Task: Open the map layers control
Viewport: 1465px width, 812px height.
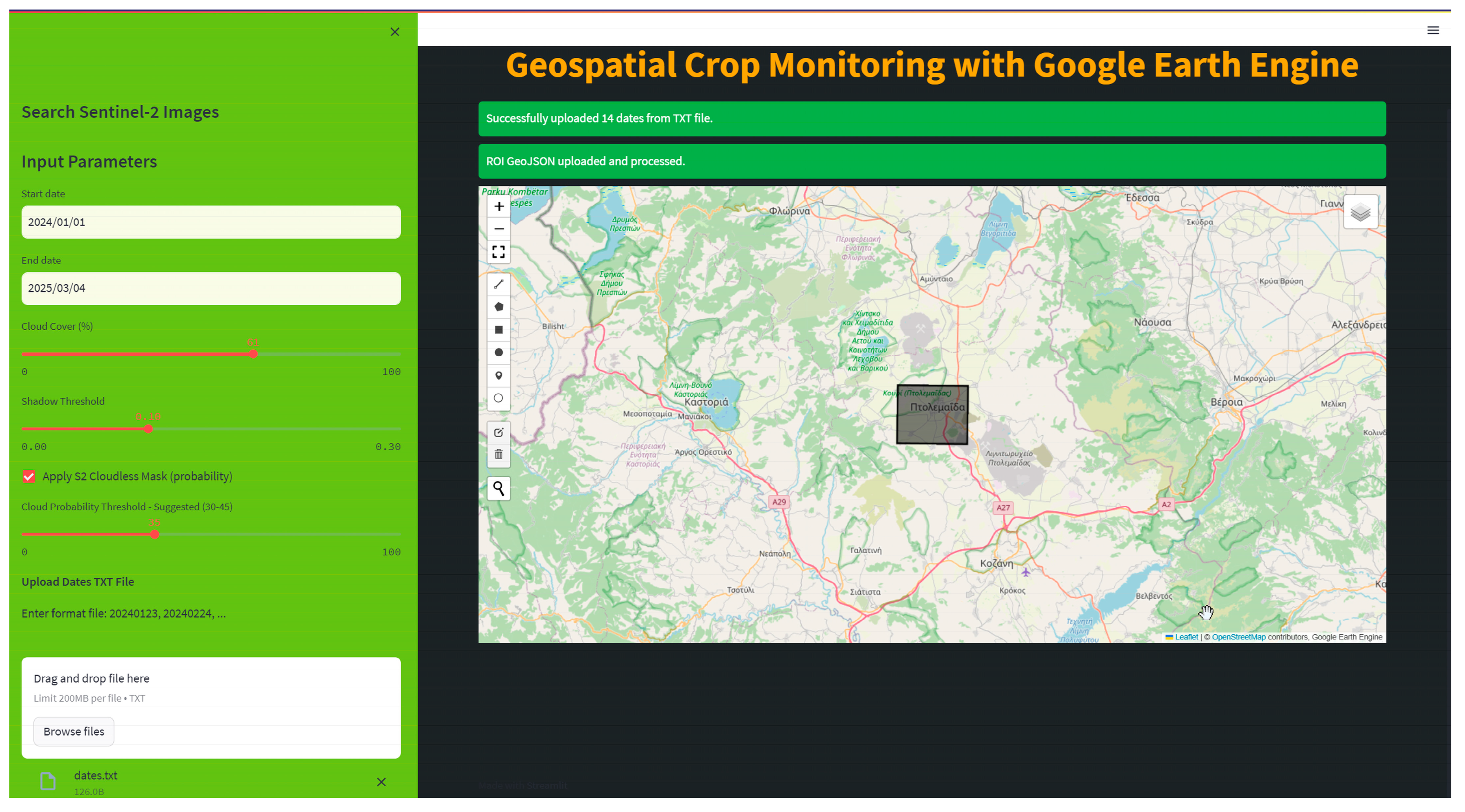Action: (1360, 213)
